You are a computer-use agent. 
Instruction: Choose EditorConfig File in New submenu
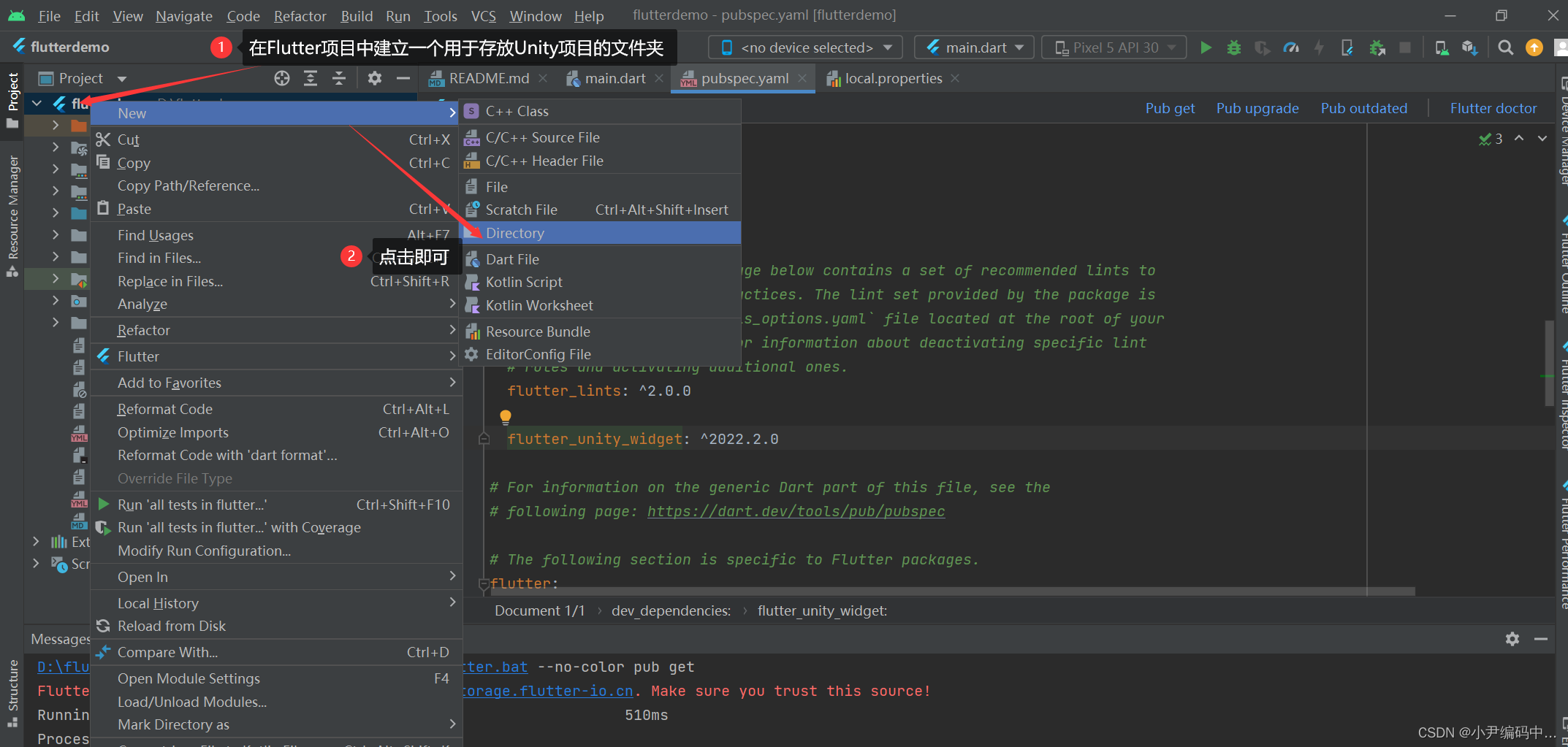(601, 354)
